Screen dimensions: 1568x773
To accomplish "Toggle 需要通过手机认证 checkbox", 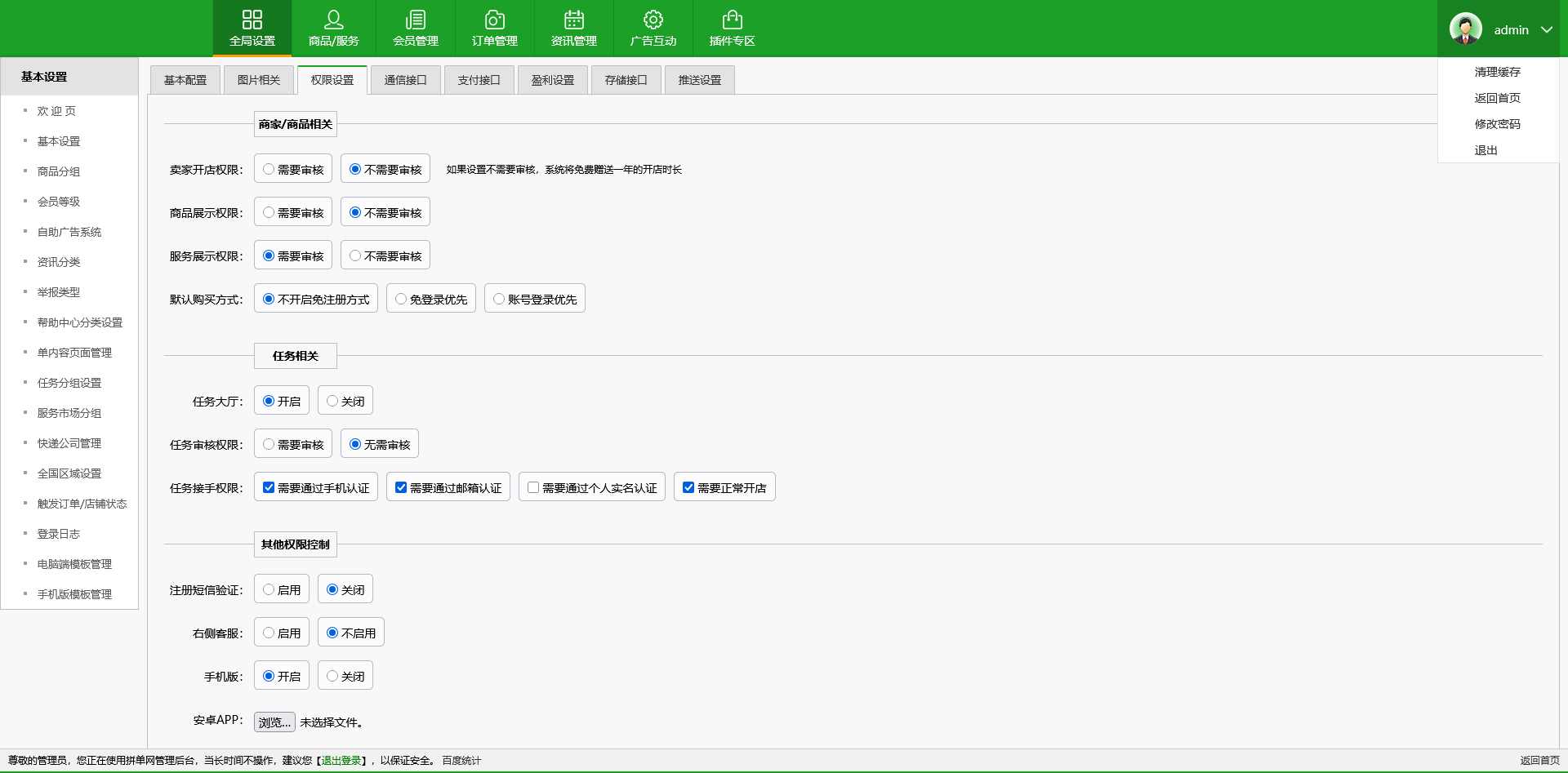I will [269, 487].
